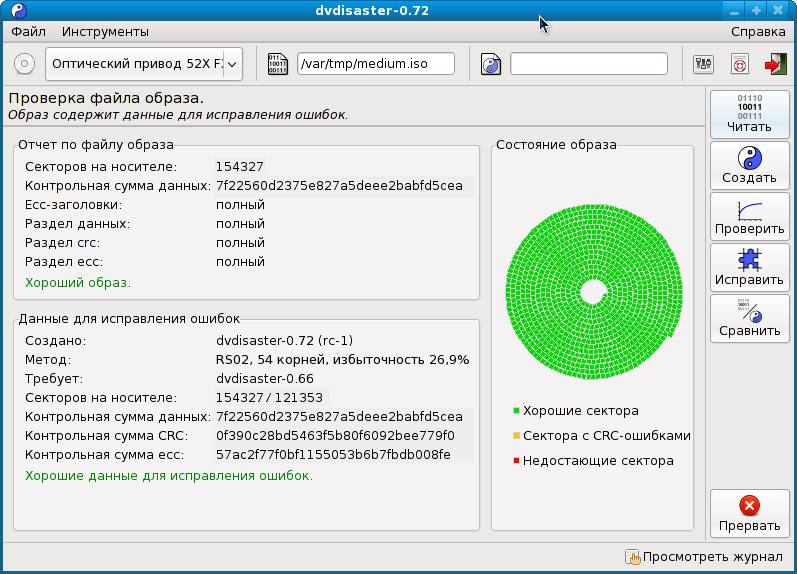Click the value '154327 / 121353'
Screen dimensions: 797x574
coord(269,398)
